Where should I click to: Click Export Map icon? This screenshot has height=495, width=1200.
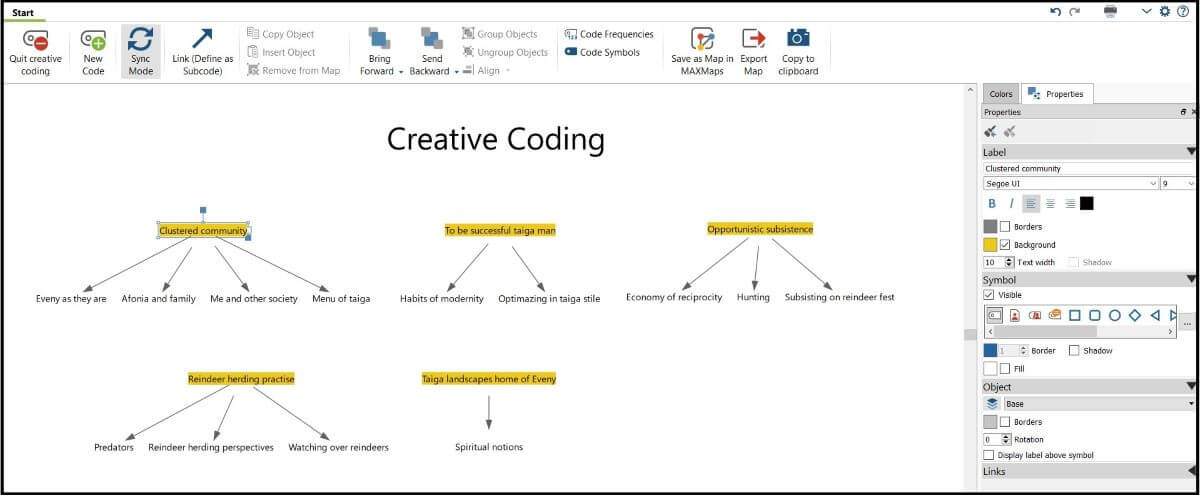[753, 38]
